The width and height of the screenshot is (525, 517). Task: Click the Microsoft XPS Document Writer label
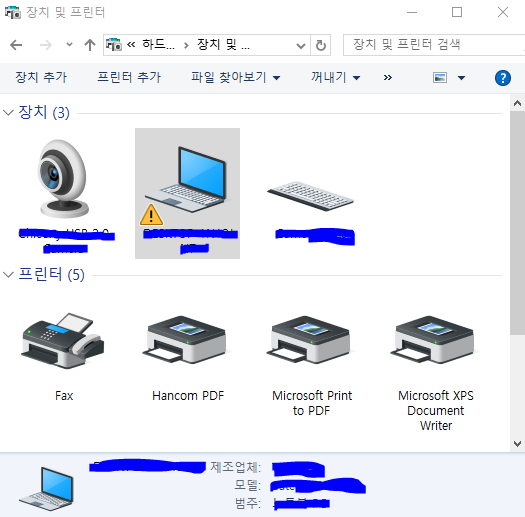coord(436,411)
